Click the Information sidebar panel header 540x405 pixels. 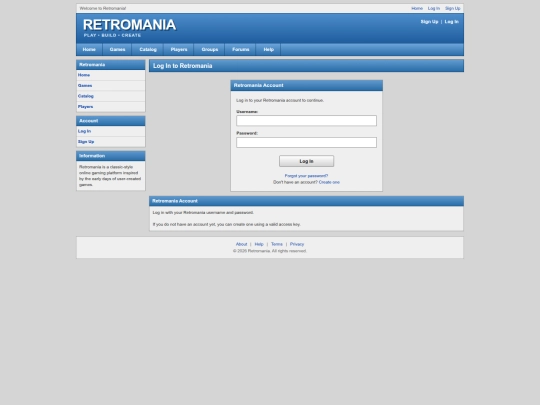(x=111, y=156)
